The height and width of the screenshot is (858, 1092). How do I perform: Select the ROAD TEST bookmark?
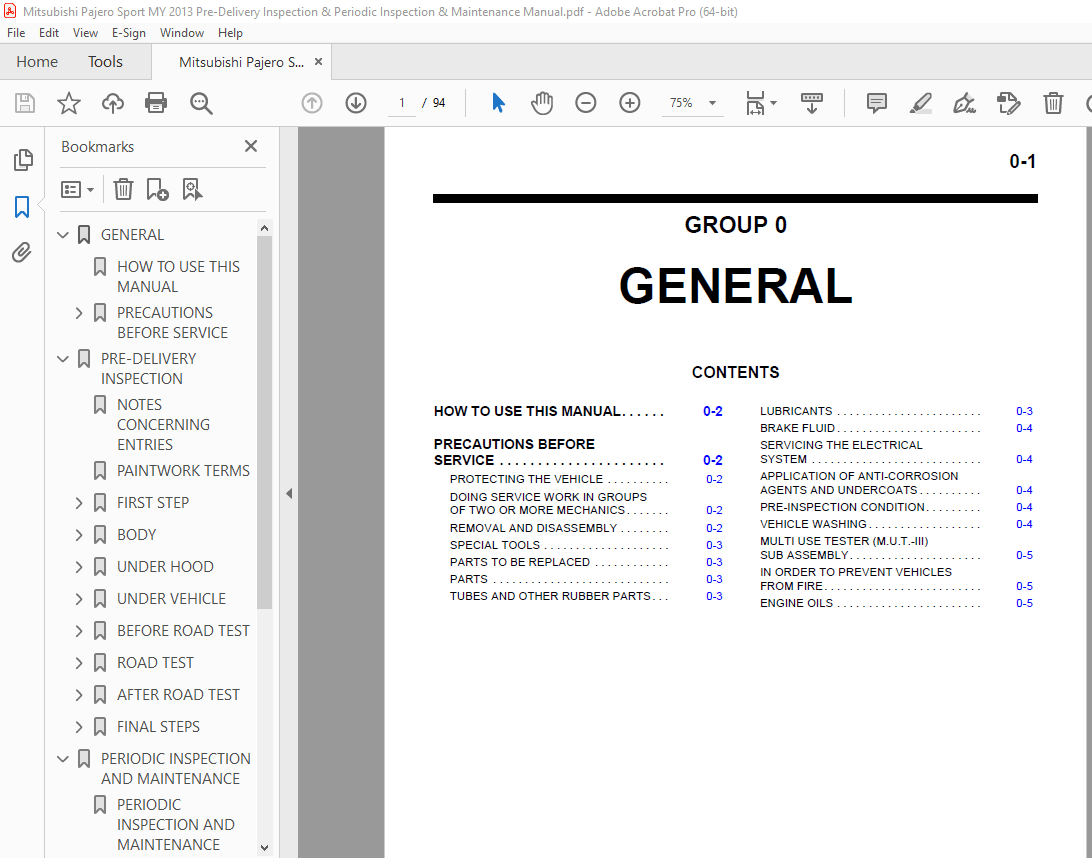155,663
